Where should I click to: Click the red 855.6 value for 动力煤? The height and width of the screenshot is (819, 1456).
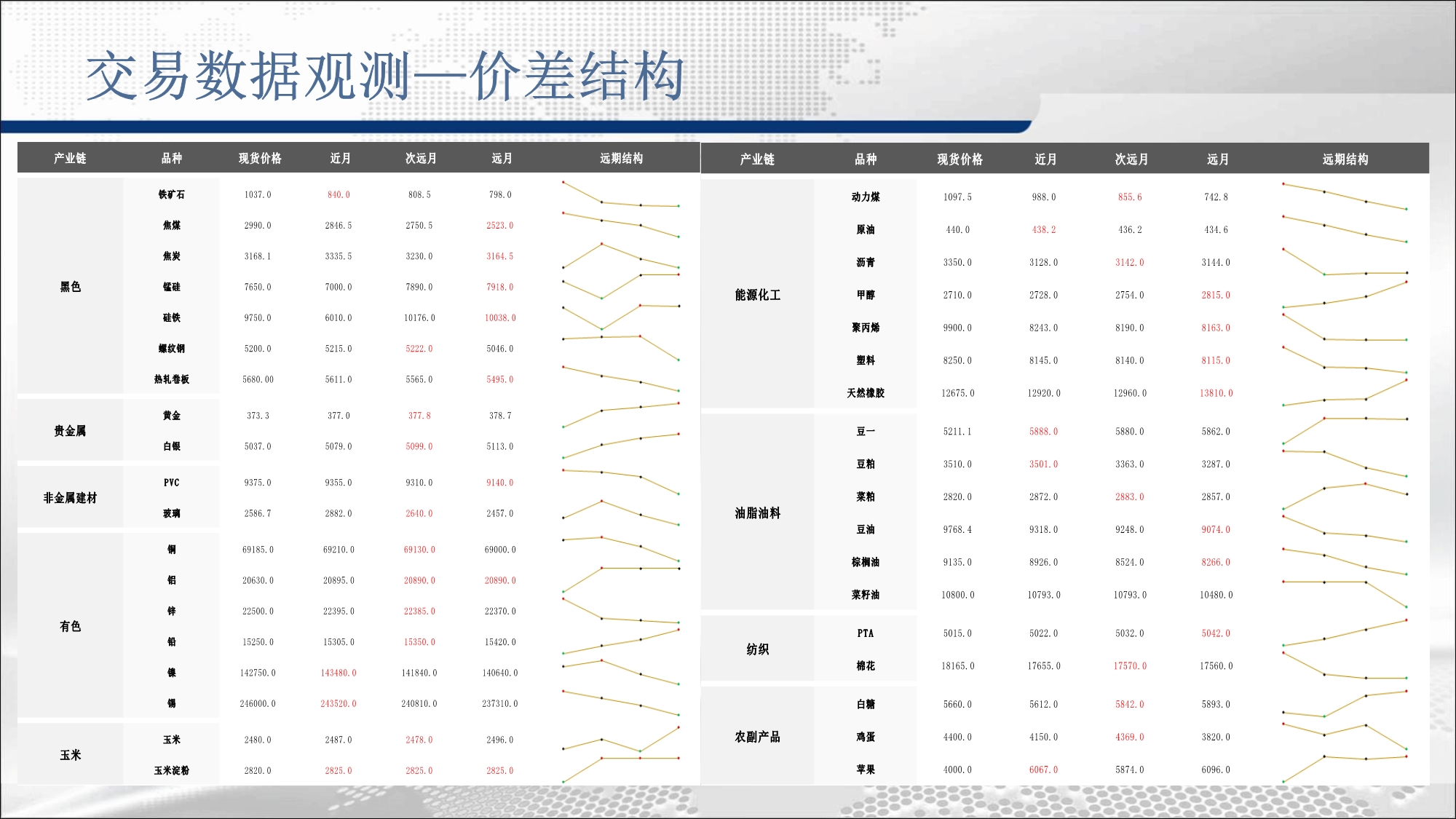point(1130,197)
